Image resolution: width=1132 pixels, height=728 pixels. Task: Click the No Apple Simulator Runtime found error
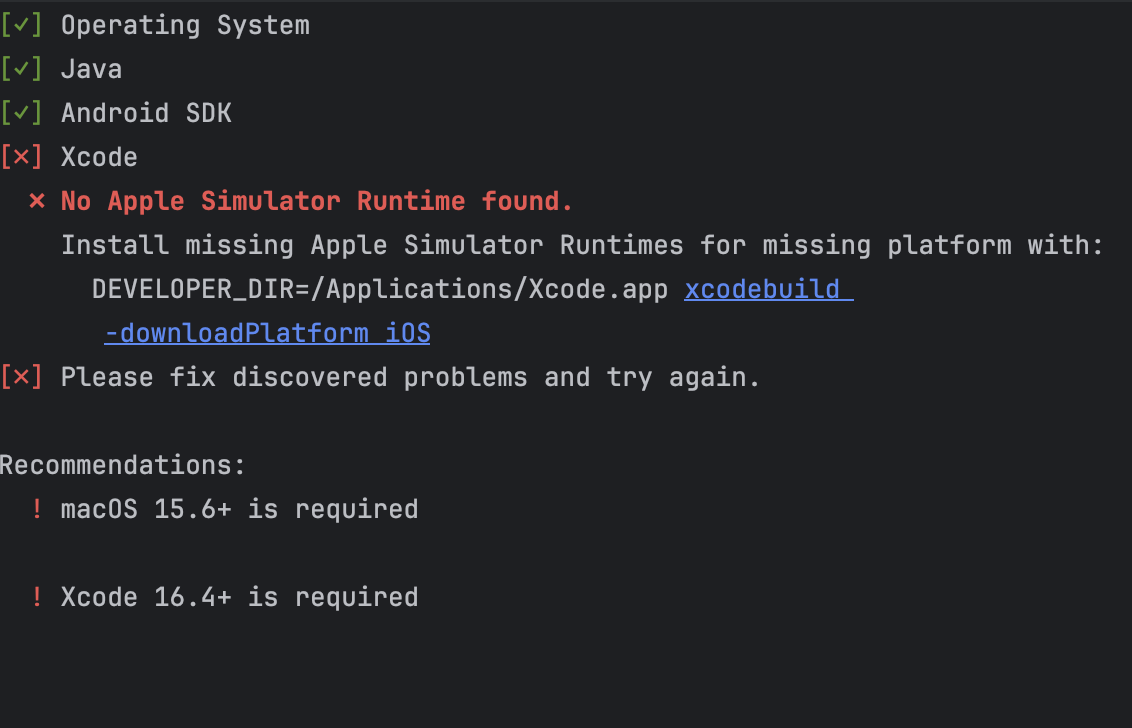(x=316, y=202)
